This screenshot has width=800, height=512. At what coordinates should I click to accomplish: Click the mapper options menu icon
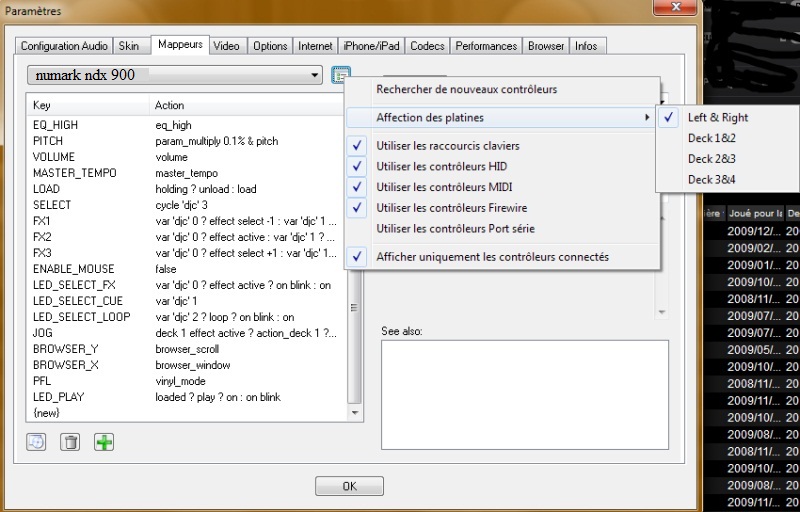(341, 75)
